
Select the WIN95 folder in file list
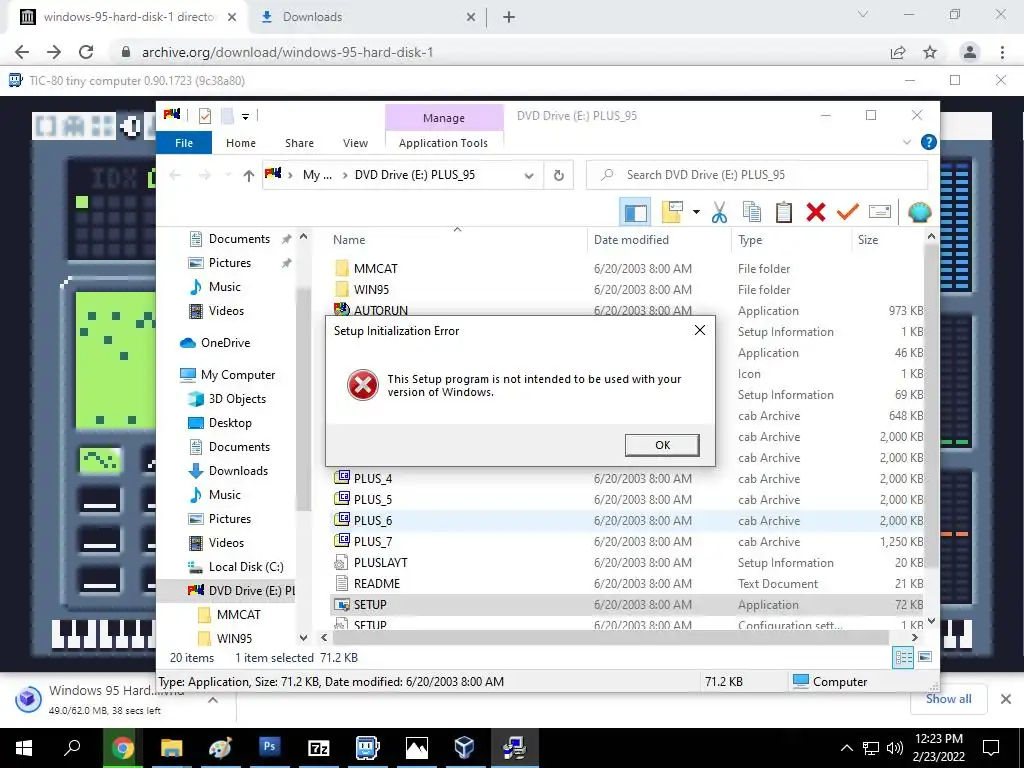pos(371,289)
